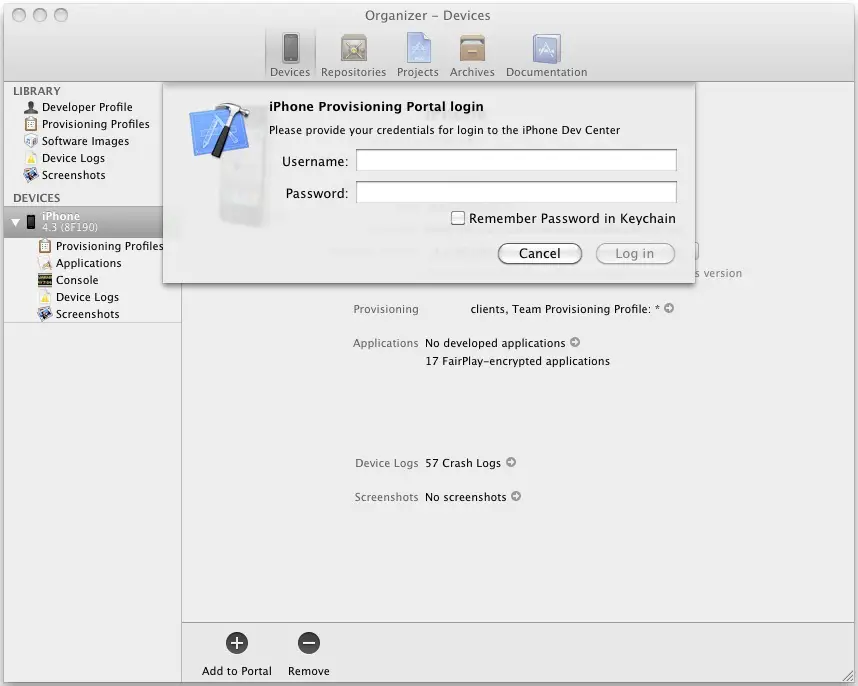Screen dimensions: 858x686
Task: Expand the 57 Crash Logs arrow
Action: (510, 463)
